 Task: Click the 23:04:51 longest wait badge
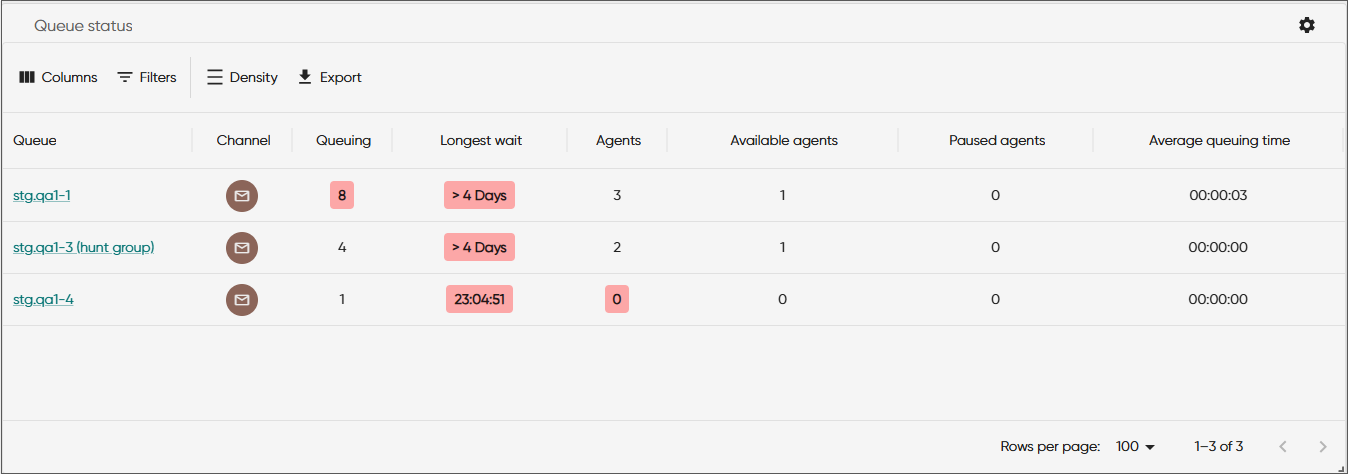(x=479, y=299)
